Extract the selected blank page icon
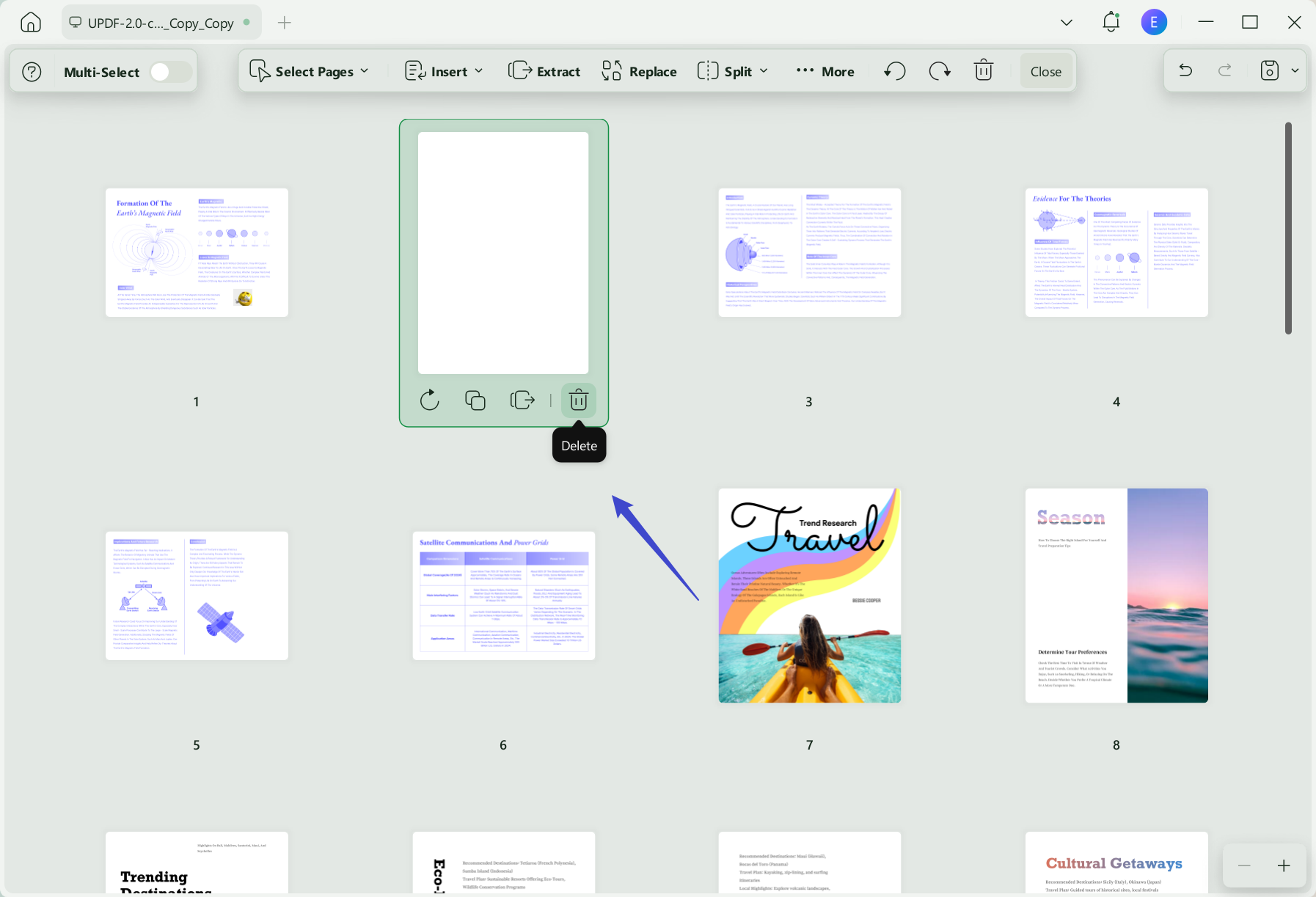This screenshot has height=897, width=1316. 522,400
